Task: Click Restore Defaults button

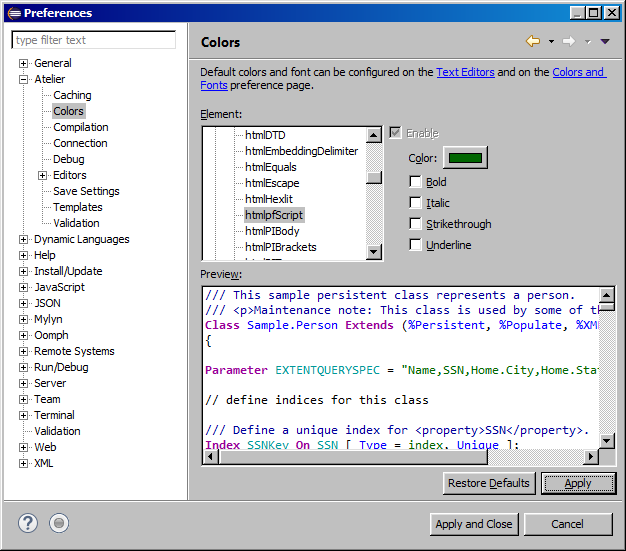Action: [489, 483]
